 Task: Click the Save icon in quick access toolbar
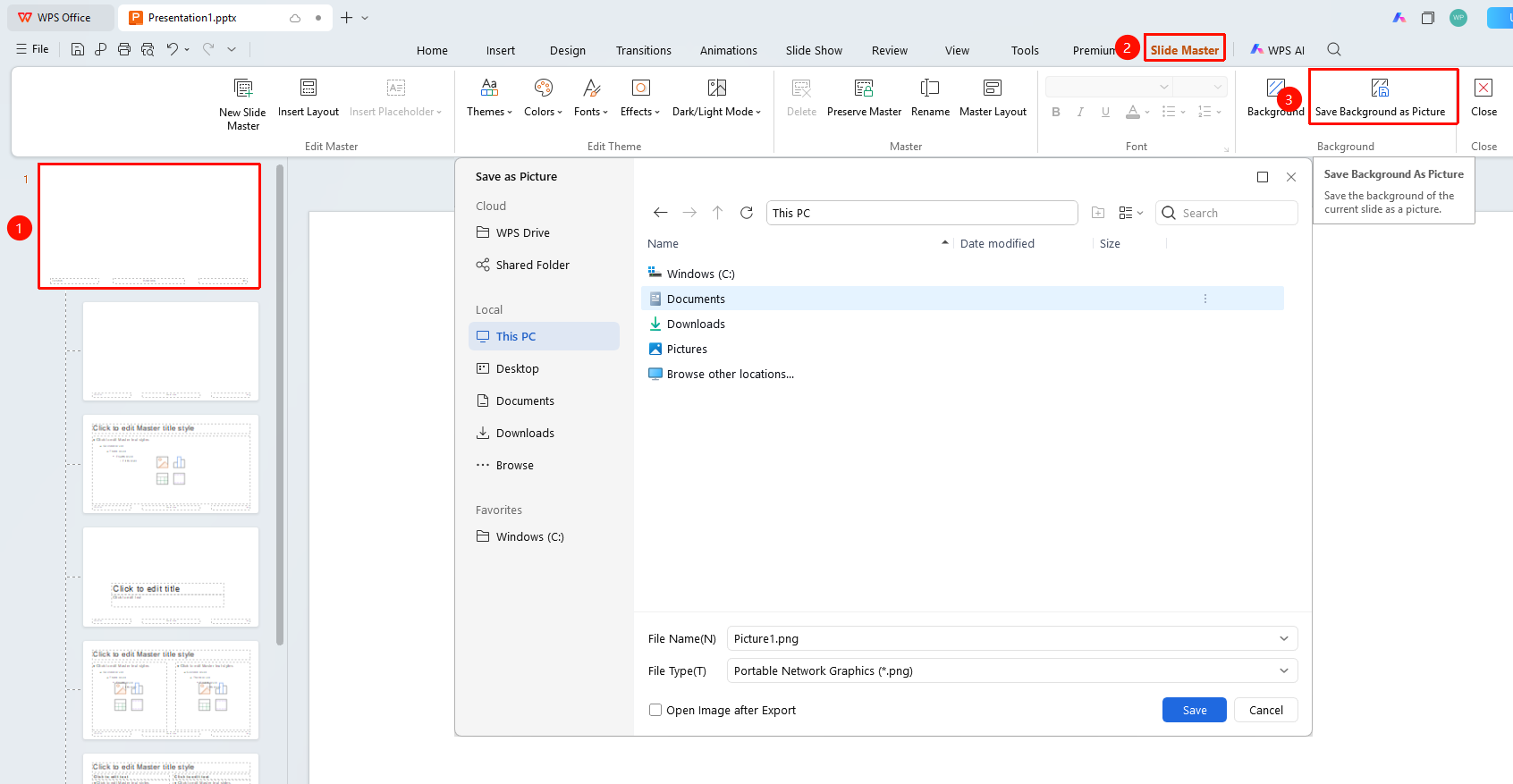[x=78, y=49]
